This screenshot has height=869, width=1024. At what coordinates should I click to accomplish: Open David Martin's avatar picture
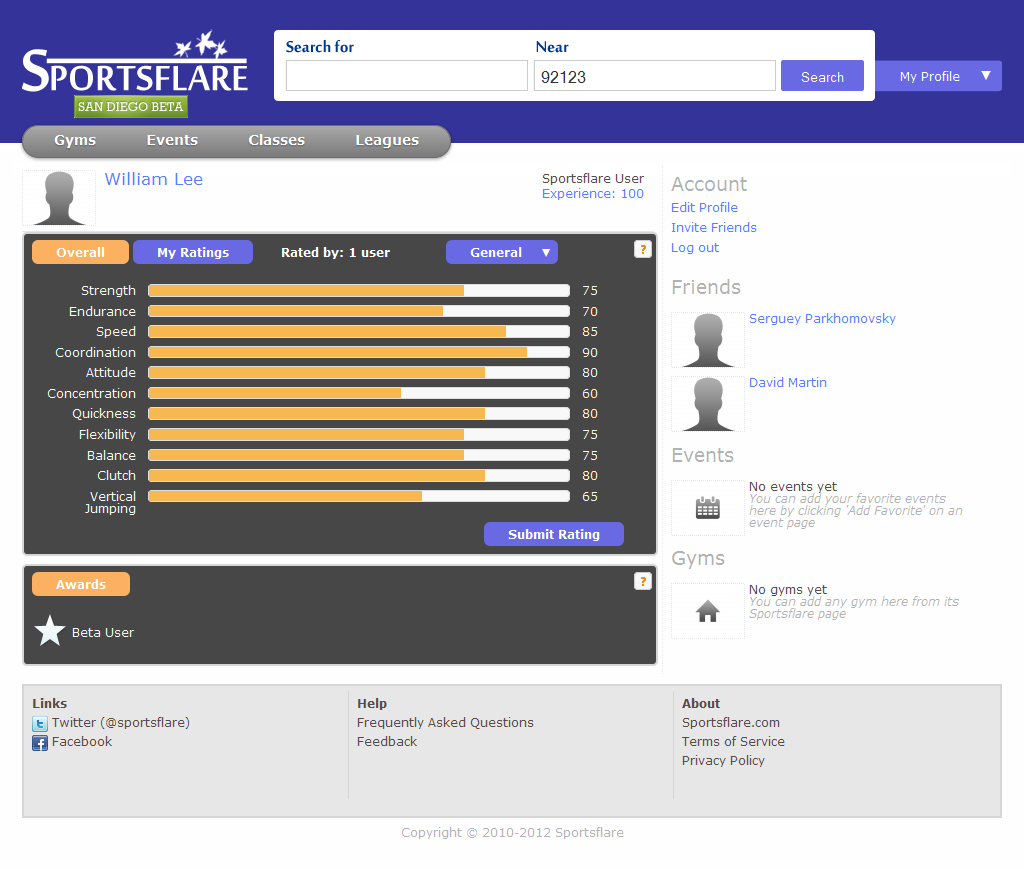(708, 403)
